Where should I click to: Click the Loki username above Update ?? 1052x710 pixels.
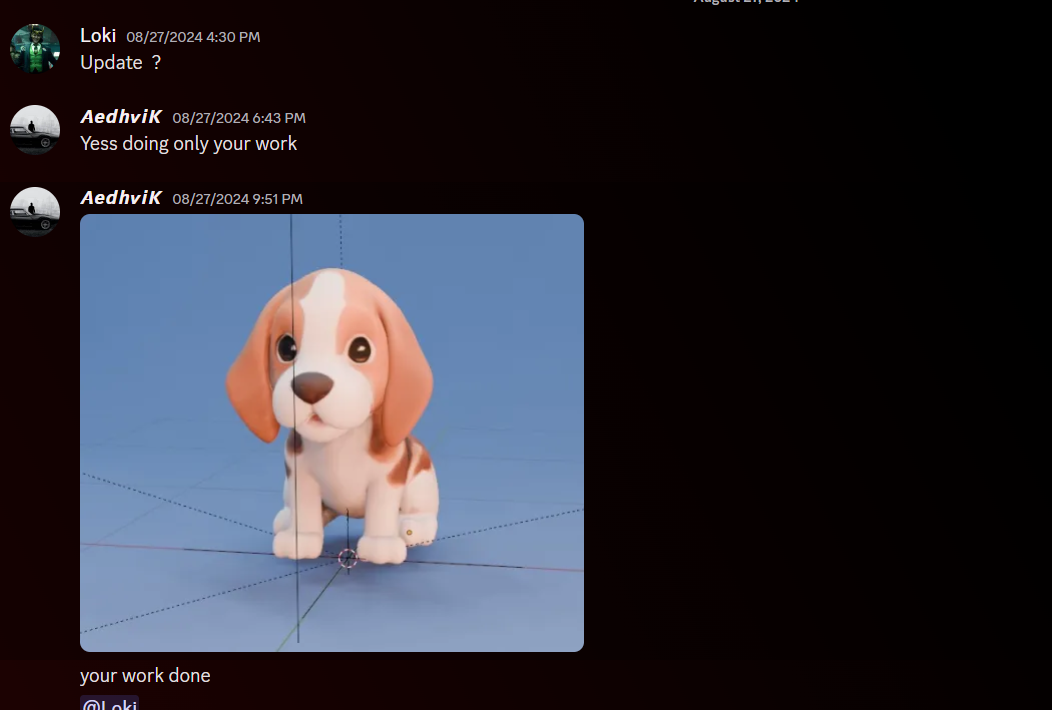98,36
